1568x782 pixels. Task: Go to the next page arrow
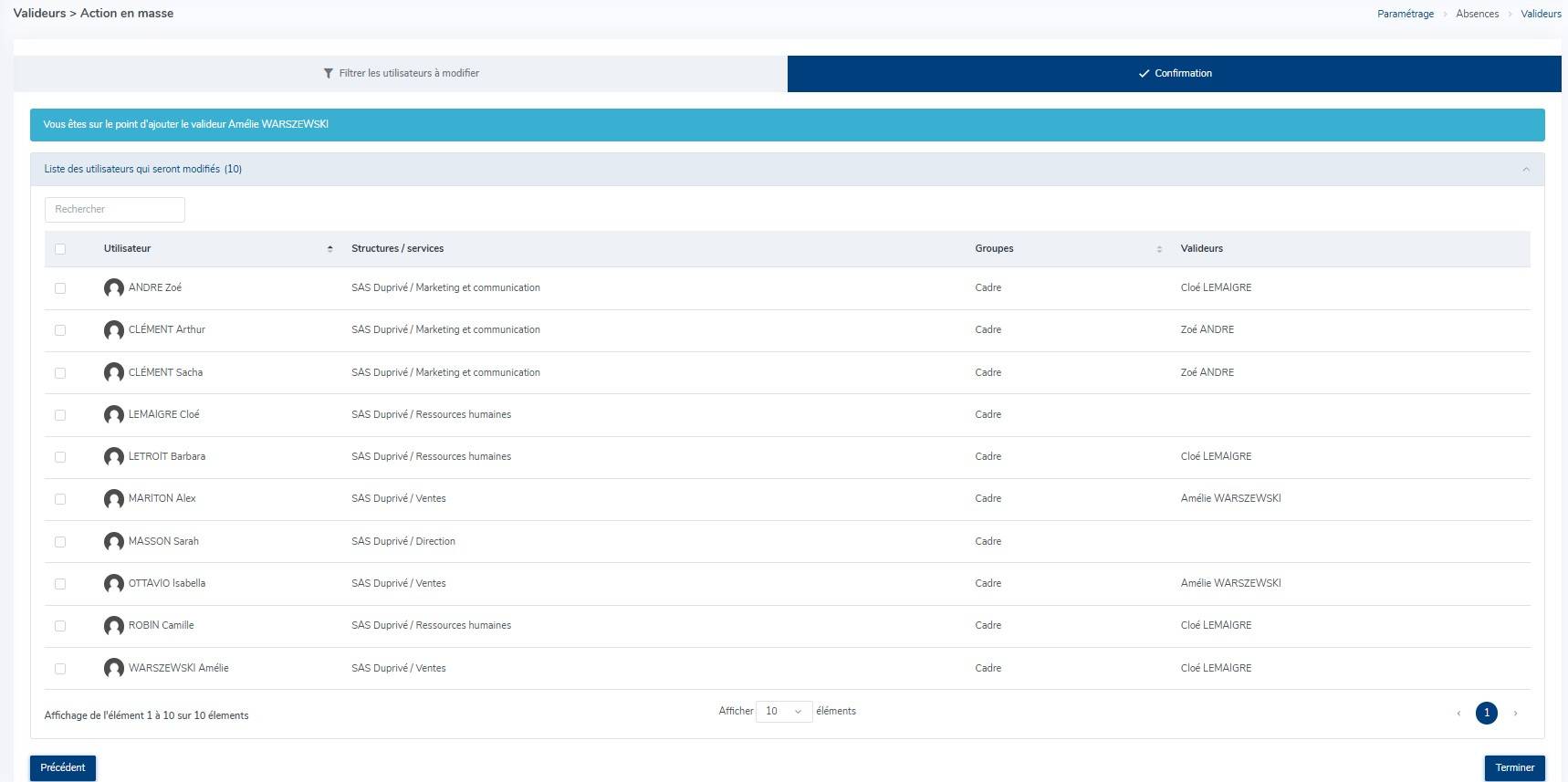(1515, 714)
